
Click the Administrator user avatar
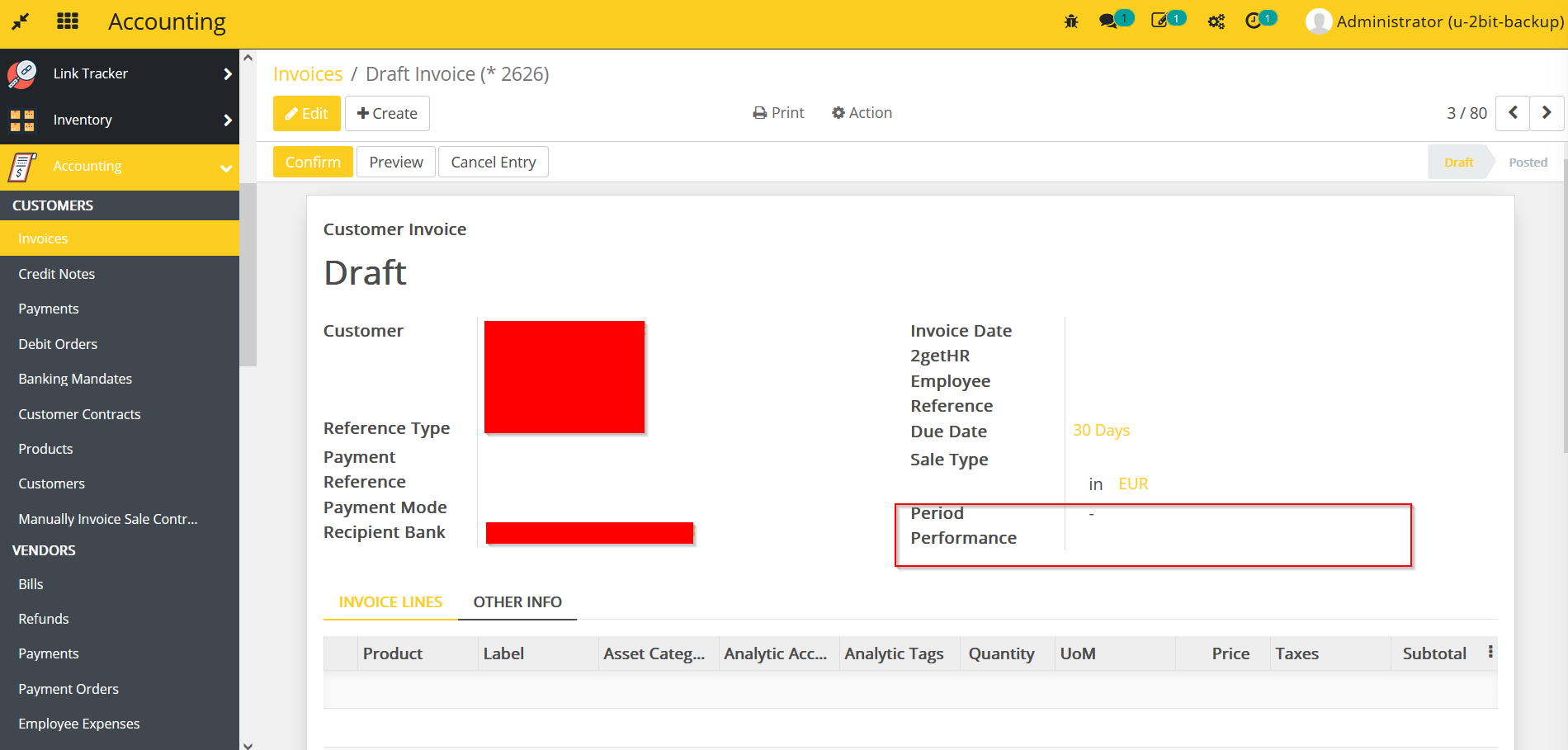tap(1318, 21)
